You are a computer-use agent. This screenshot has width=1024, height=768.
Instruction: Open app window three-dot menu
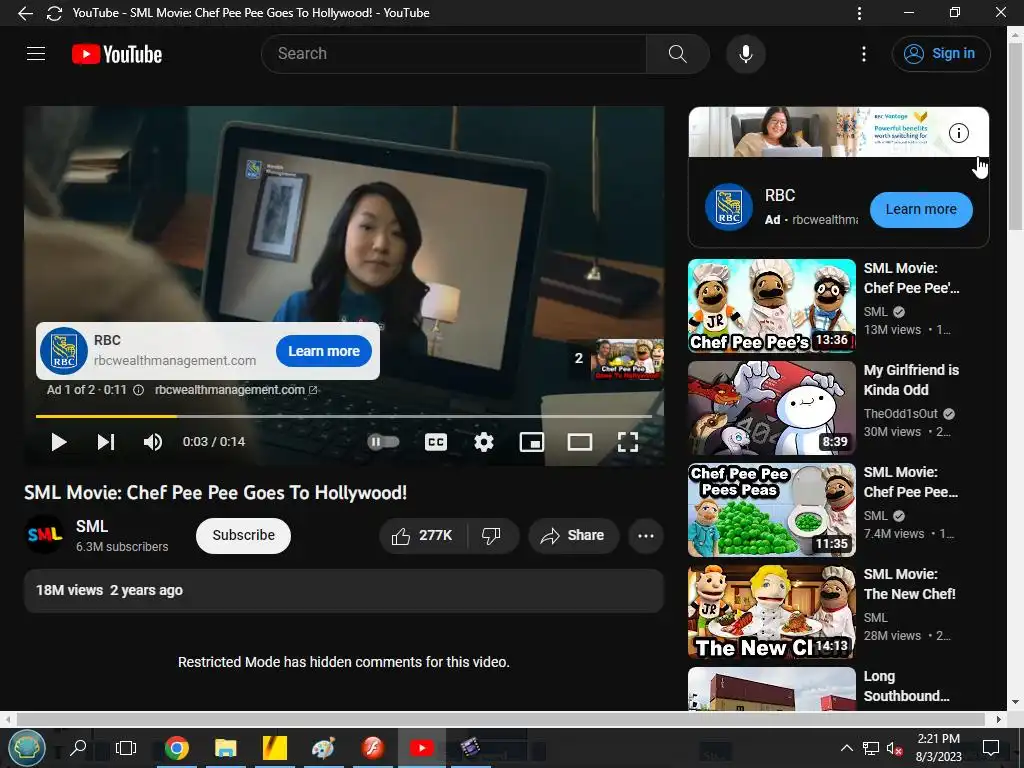859,13
